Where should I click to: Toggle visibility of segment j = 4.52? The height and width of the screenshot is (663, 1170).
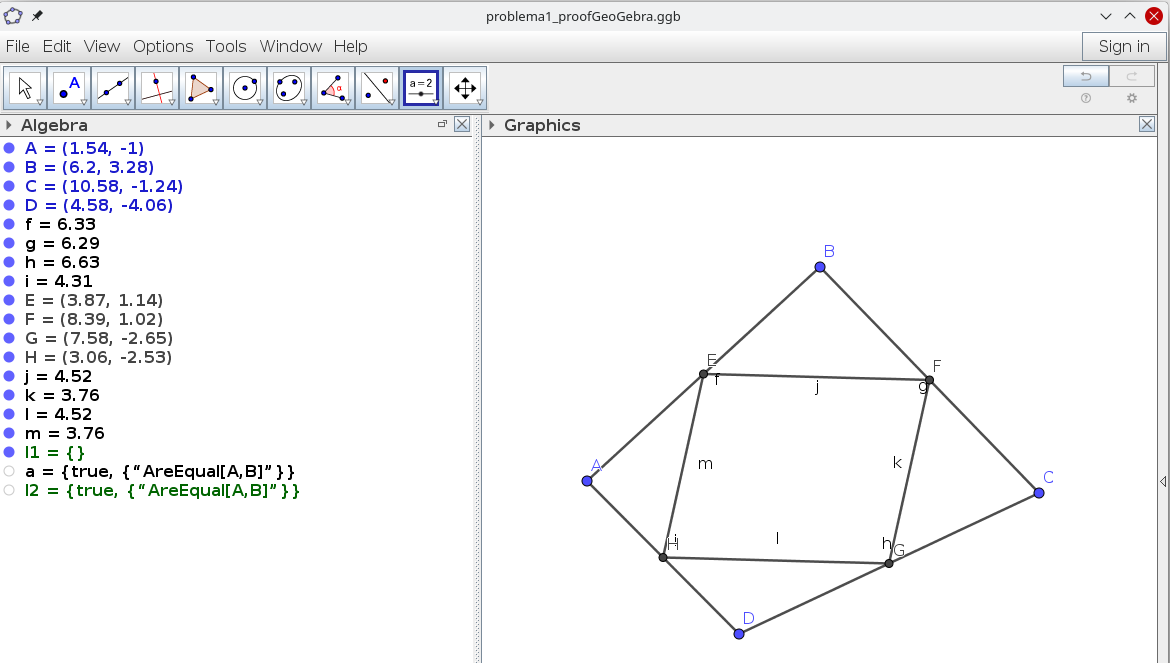(9, 376)
